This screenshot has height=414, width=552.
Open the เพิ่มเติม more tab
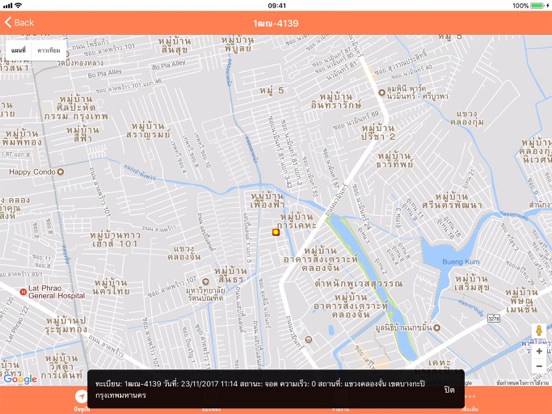tap(470, 401)
